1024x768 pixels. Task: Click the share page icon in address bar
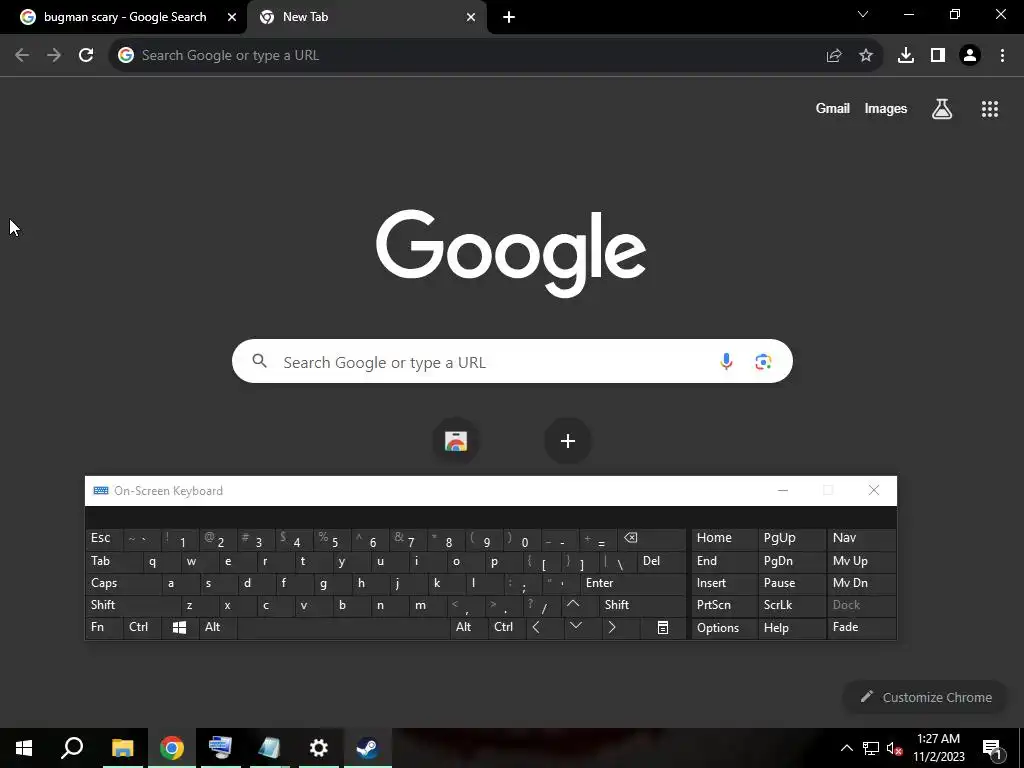click(833, 56)
